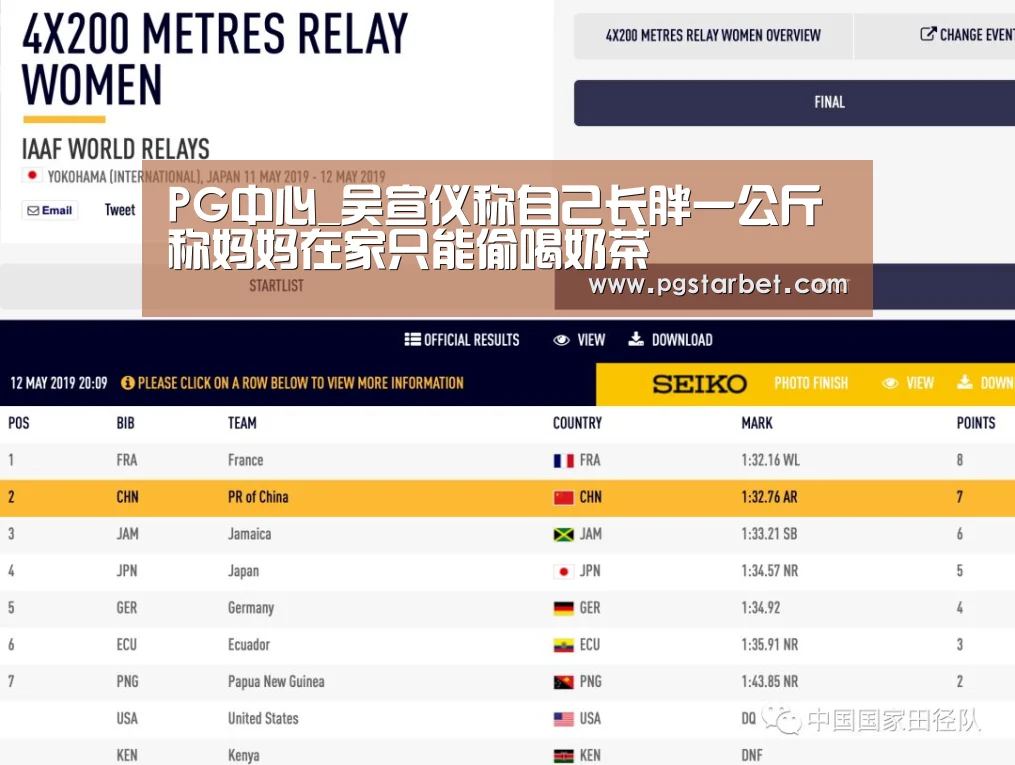The width and height of the screenshot is (1015, 765).
Task: Click the MARK column header
Action: tap(757, 423)
